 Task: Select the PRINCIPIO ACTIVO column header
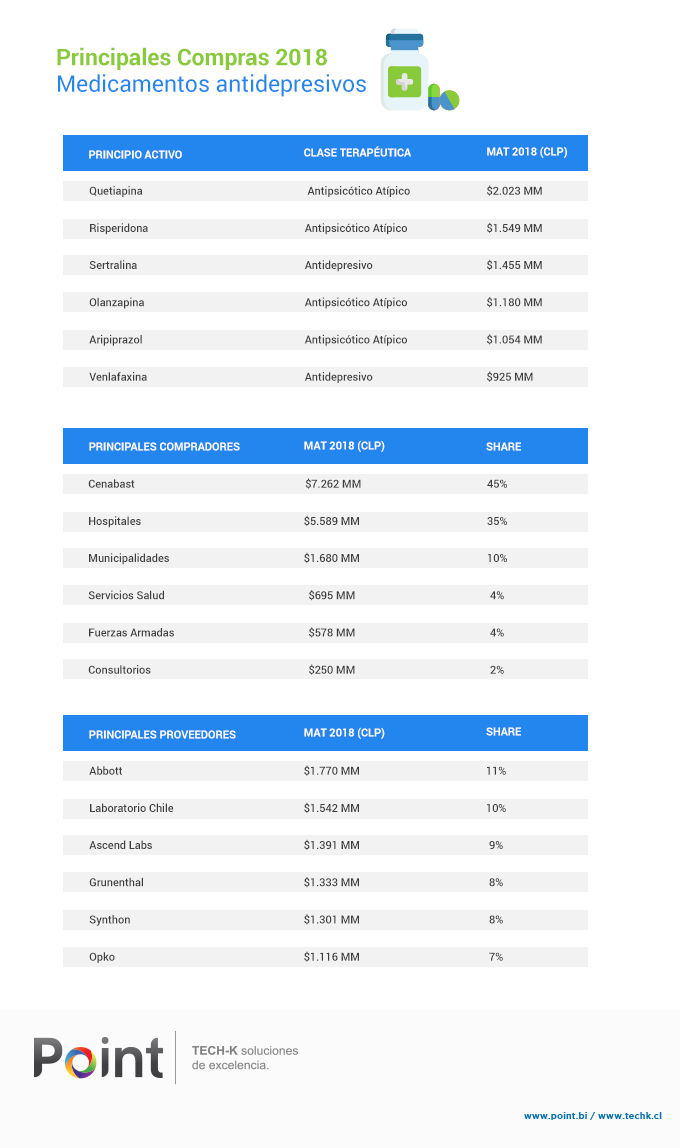point(135,154)
